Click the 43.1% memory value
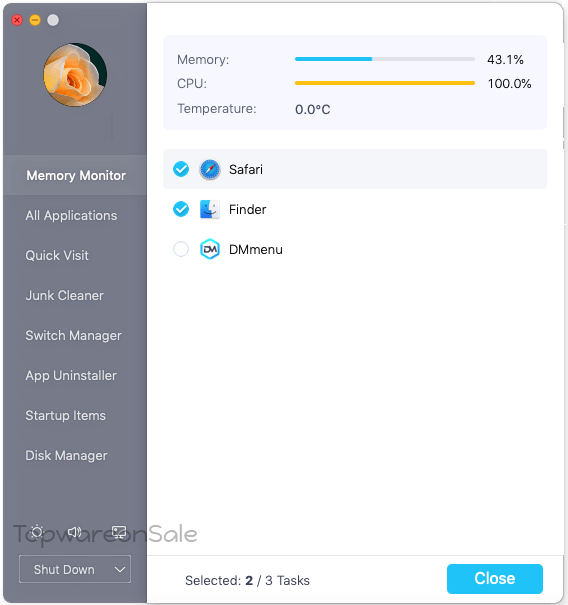 pyautogui.click(x=505, y=59)
